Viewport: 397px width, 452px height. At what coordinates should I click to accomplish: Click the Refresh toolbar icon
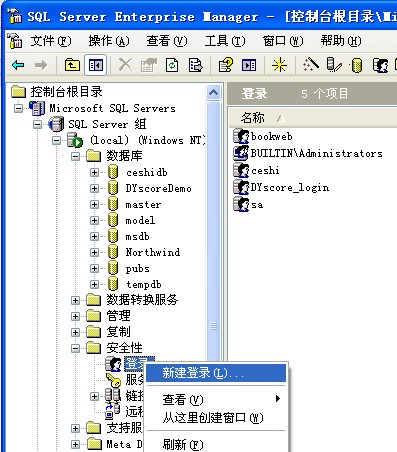[172, 65]
